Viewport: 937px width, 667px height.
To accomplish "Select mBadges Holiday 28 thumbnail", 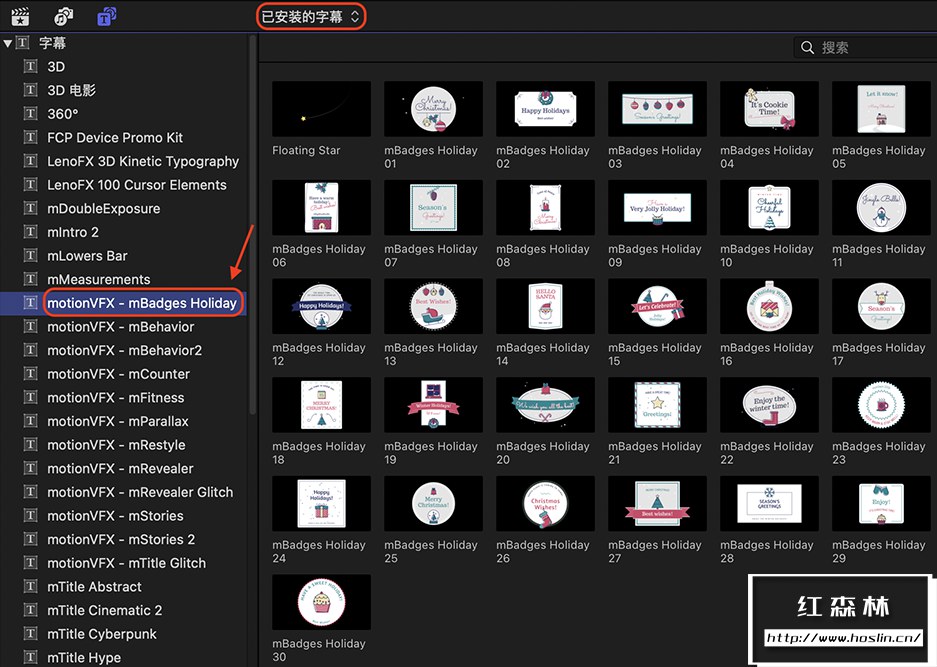I will click(x=770, y=504).
